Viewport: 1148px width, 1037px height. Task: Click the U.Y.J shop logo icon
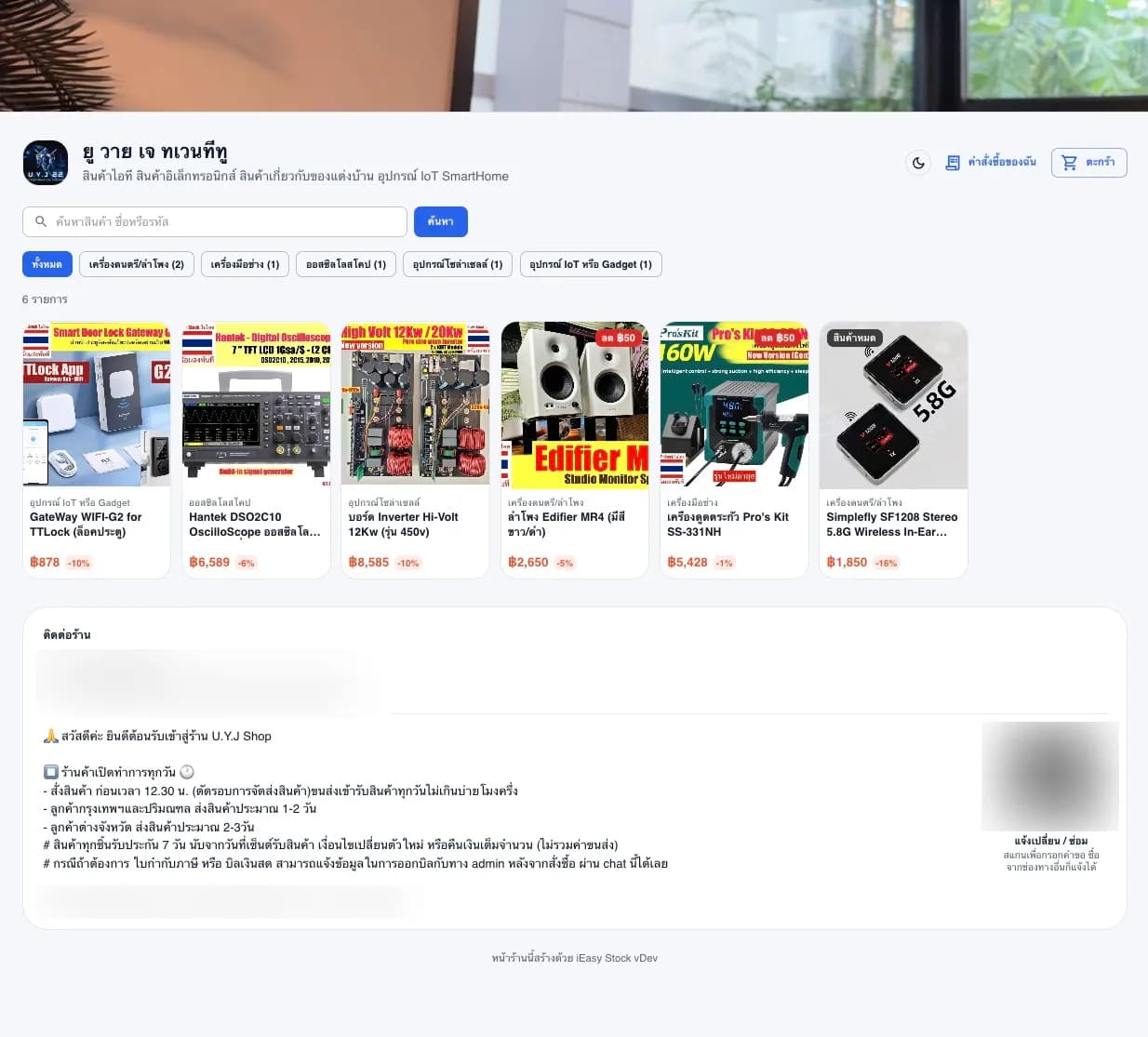point(46,163)
